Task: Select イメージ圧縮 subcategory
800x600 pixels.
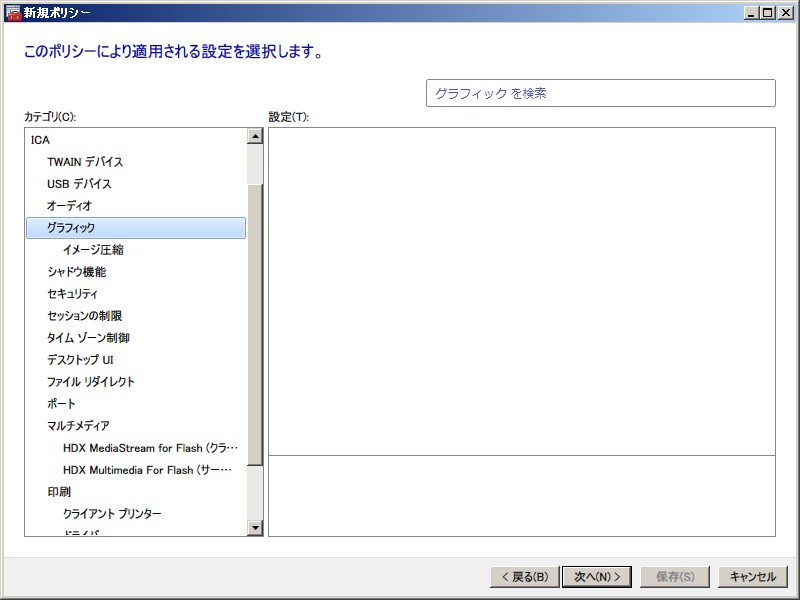Action: point(93,250)
